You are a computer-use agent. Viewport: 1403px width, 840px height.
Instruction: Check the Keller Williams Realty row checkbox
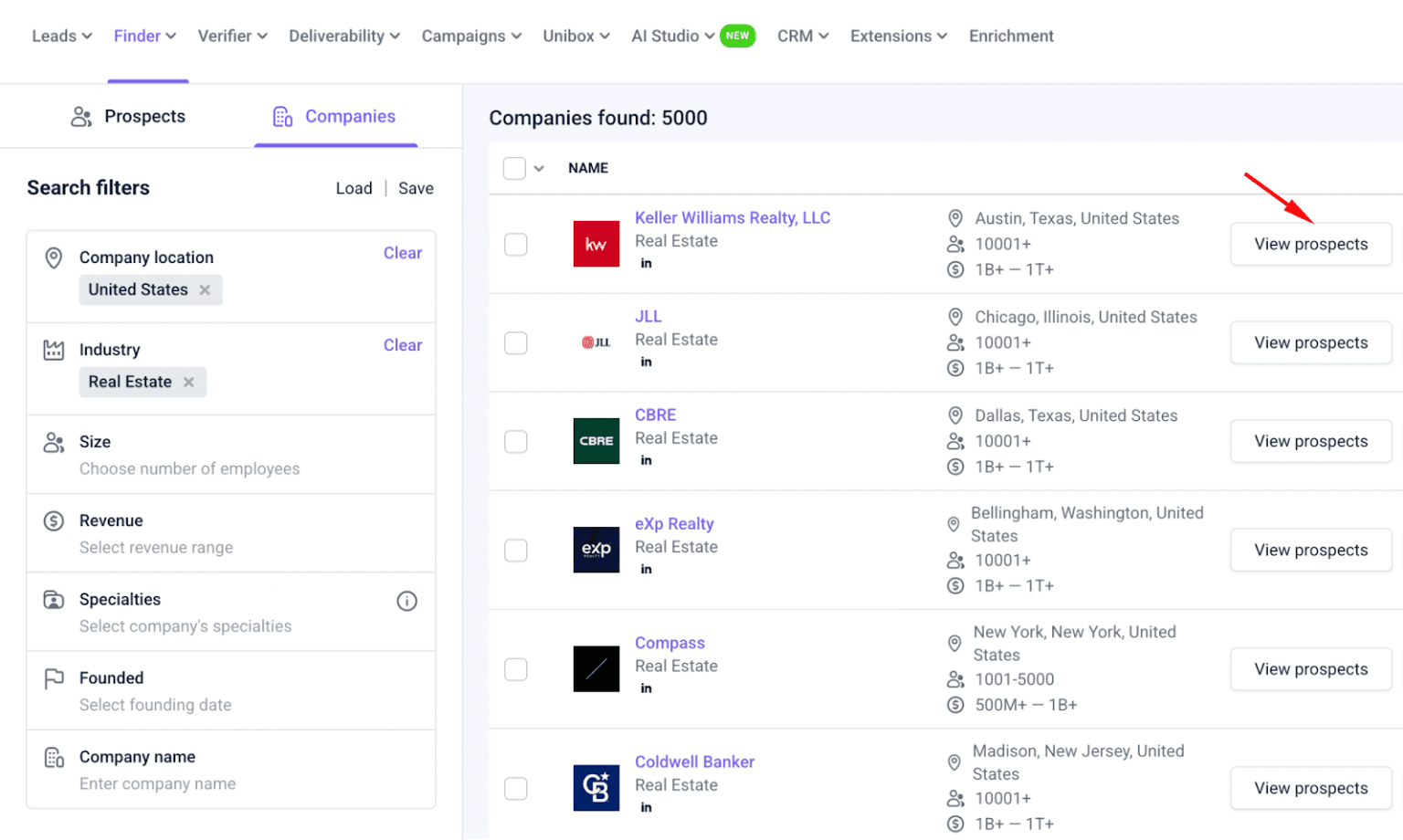[x=516, y=245]
